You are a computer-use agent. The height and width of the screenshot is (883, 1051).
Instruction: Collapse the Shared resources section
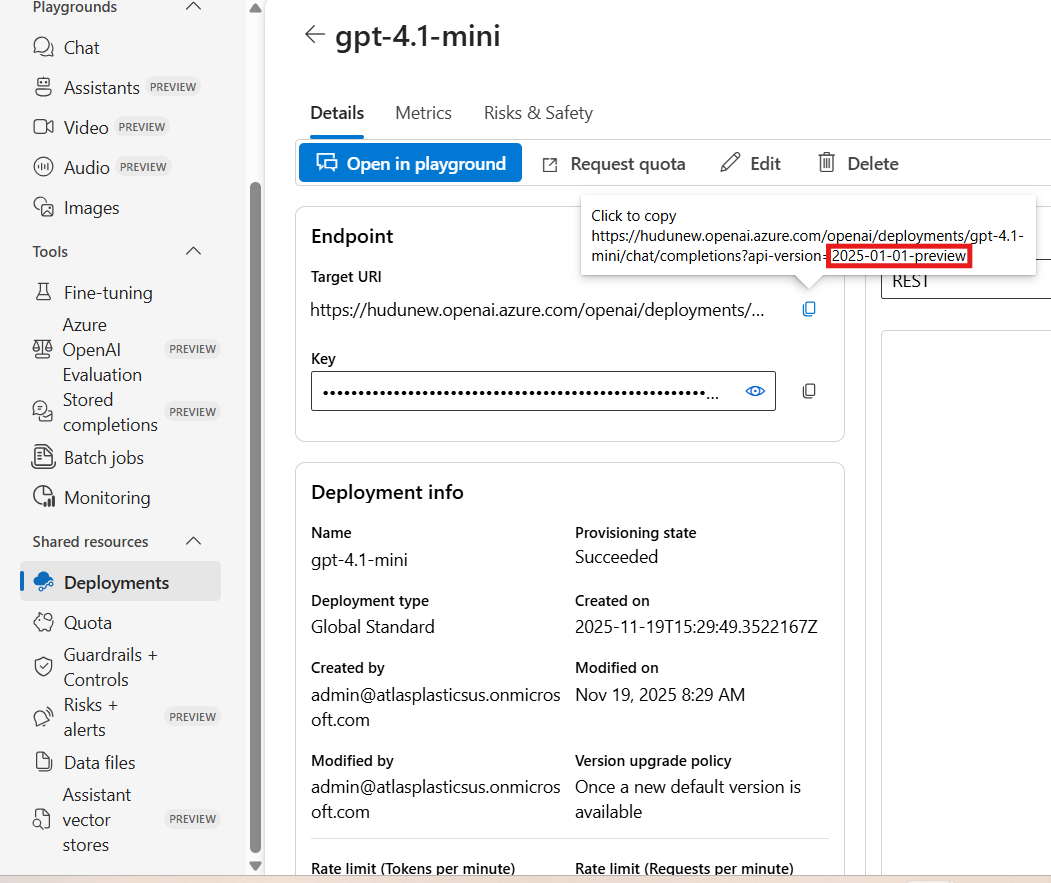click(x=193, y=541)
